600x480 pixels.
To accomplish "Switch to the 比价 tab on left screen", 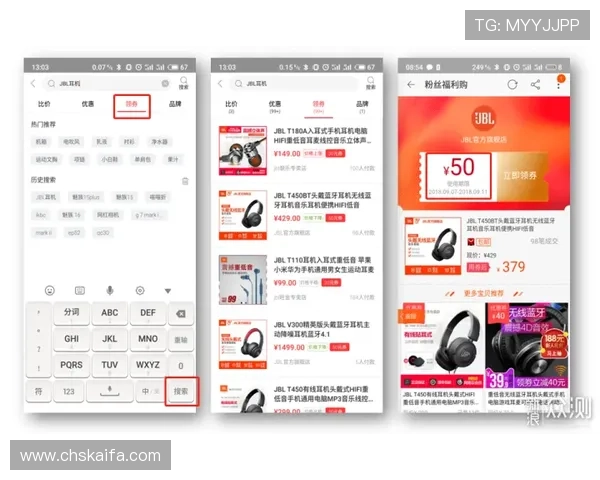I will (x=44, y=104).
